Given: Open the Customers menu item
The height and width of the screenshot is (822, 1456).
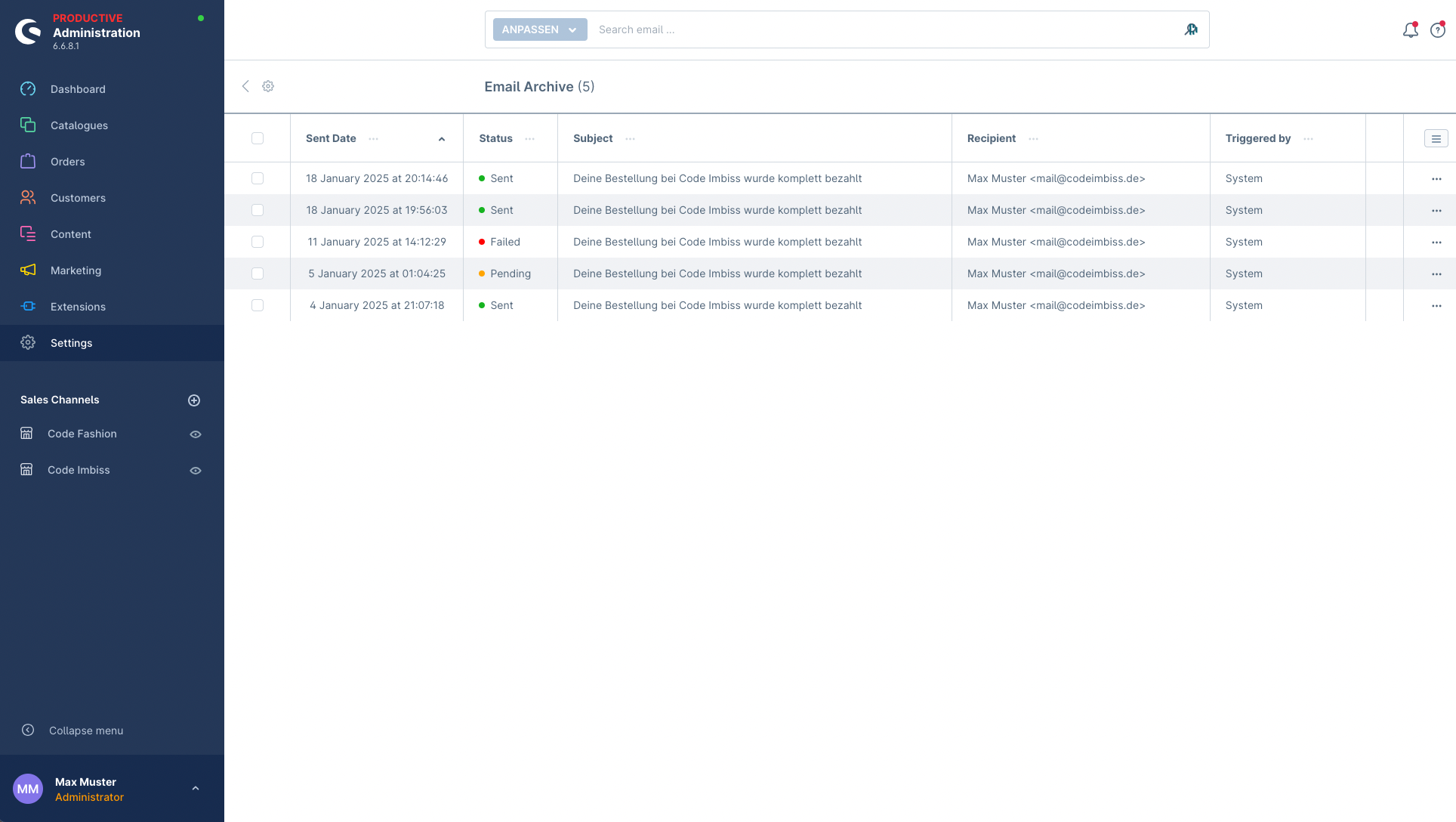Looking at the screenshot, I should click(112, 198).
